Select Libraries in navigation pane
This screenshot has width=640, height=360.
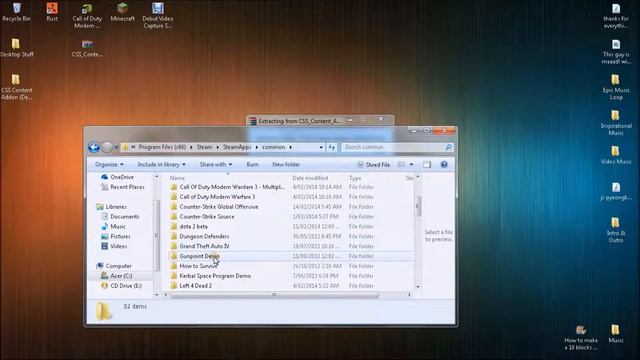click(x=111, y=207)
